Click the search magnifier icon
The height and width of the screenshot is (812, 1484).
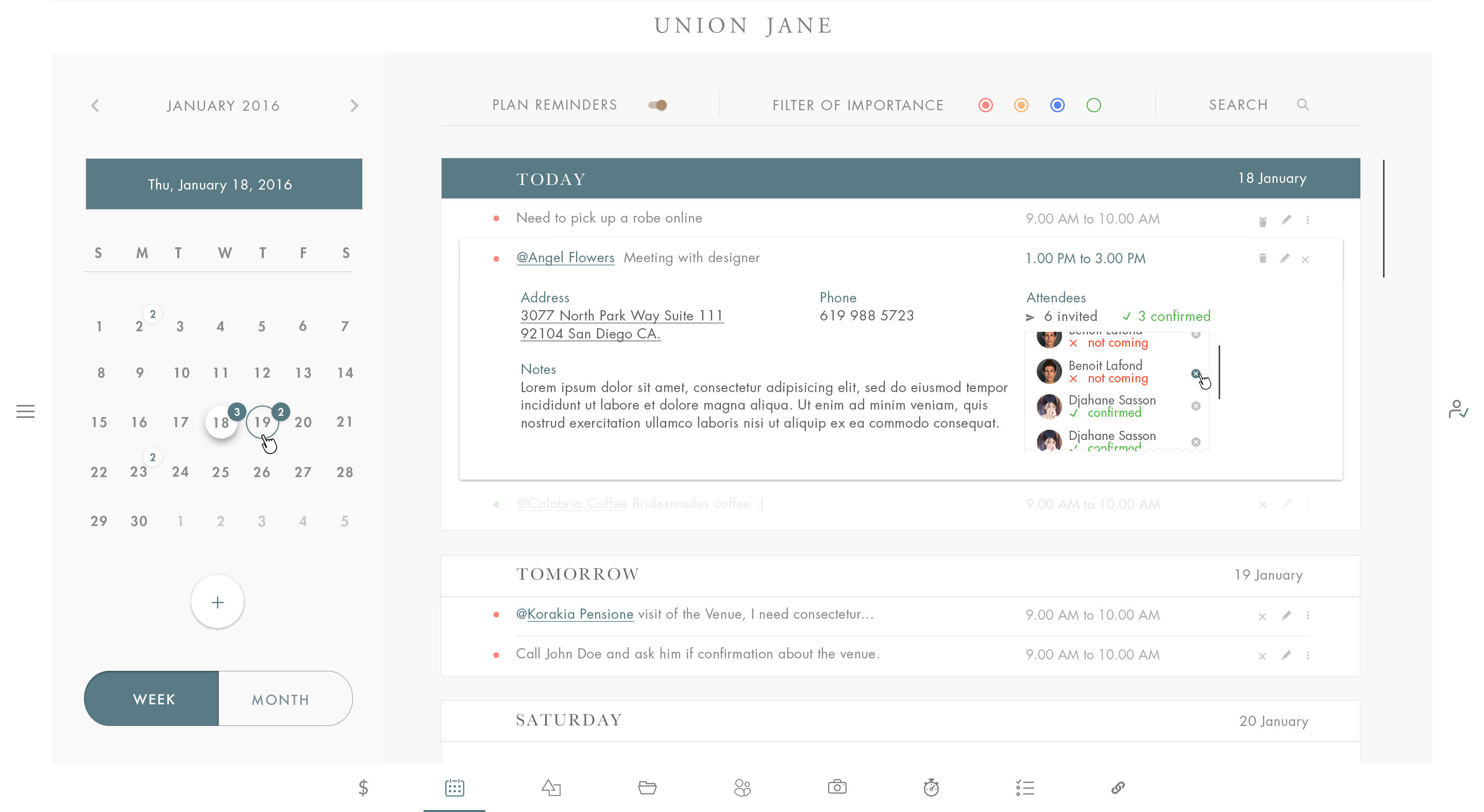(1303, 104)
